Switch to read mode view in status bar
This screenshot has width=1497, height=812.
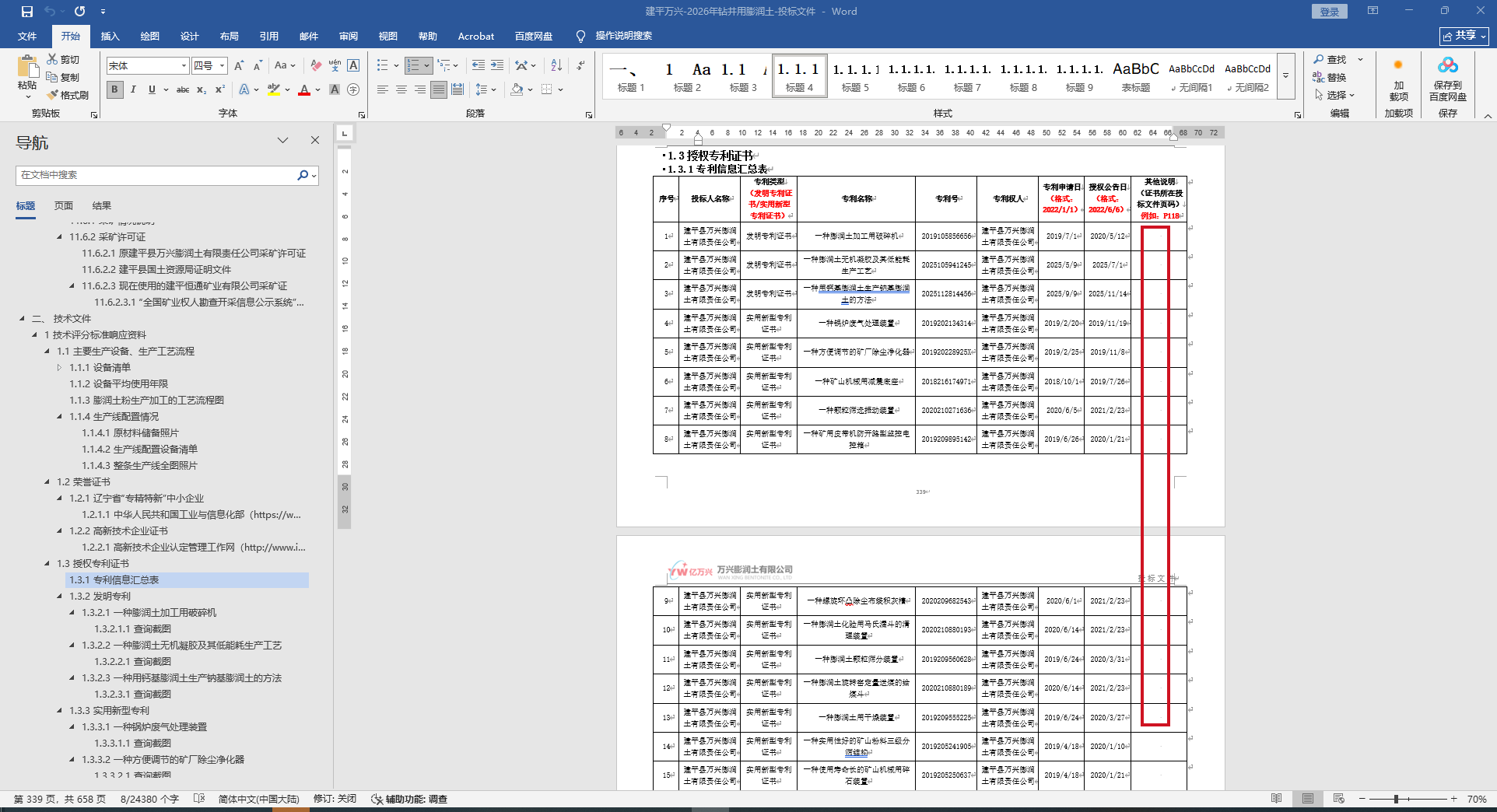[1277, 799]
